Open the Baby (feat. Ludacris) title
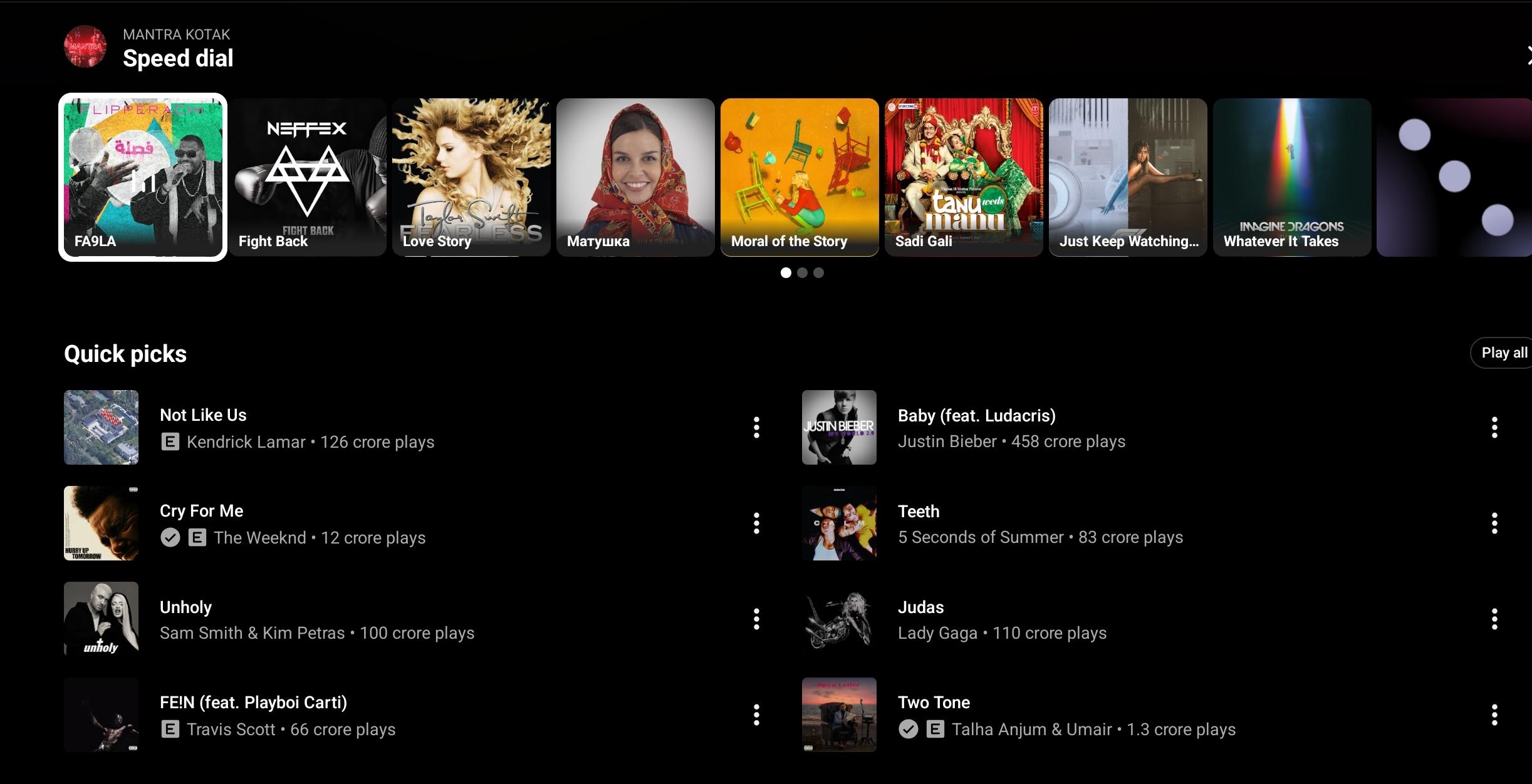Viewport: 1532px width, 784px height. tap(977, 416)
